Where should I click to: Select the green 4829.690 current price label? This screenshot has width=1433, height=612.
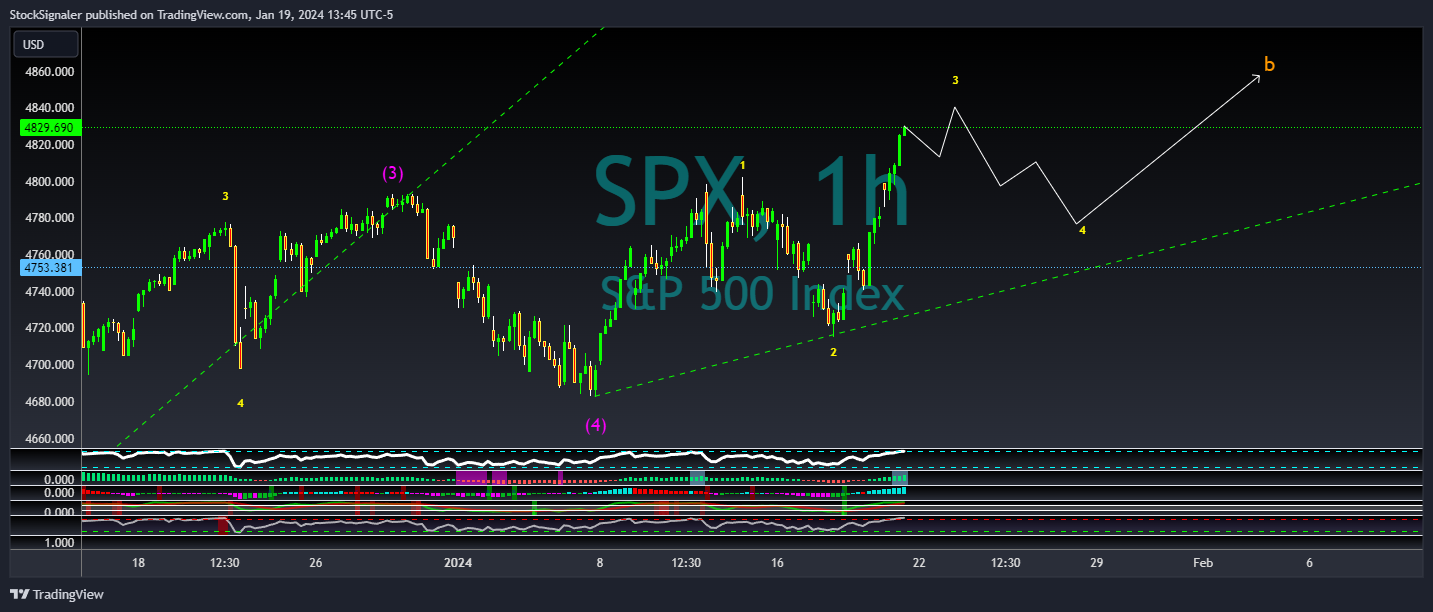pos(49,128)
